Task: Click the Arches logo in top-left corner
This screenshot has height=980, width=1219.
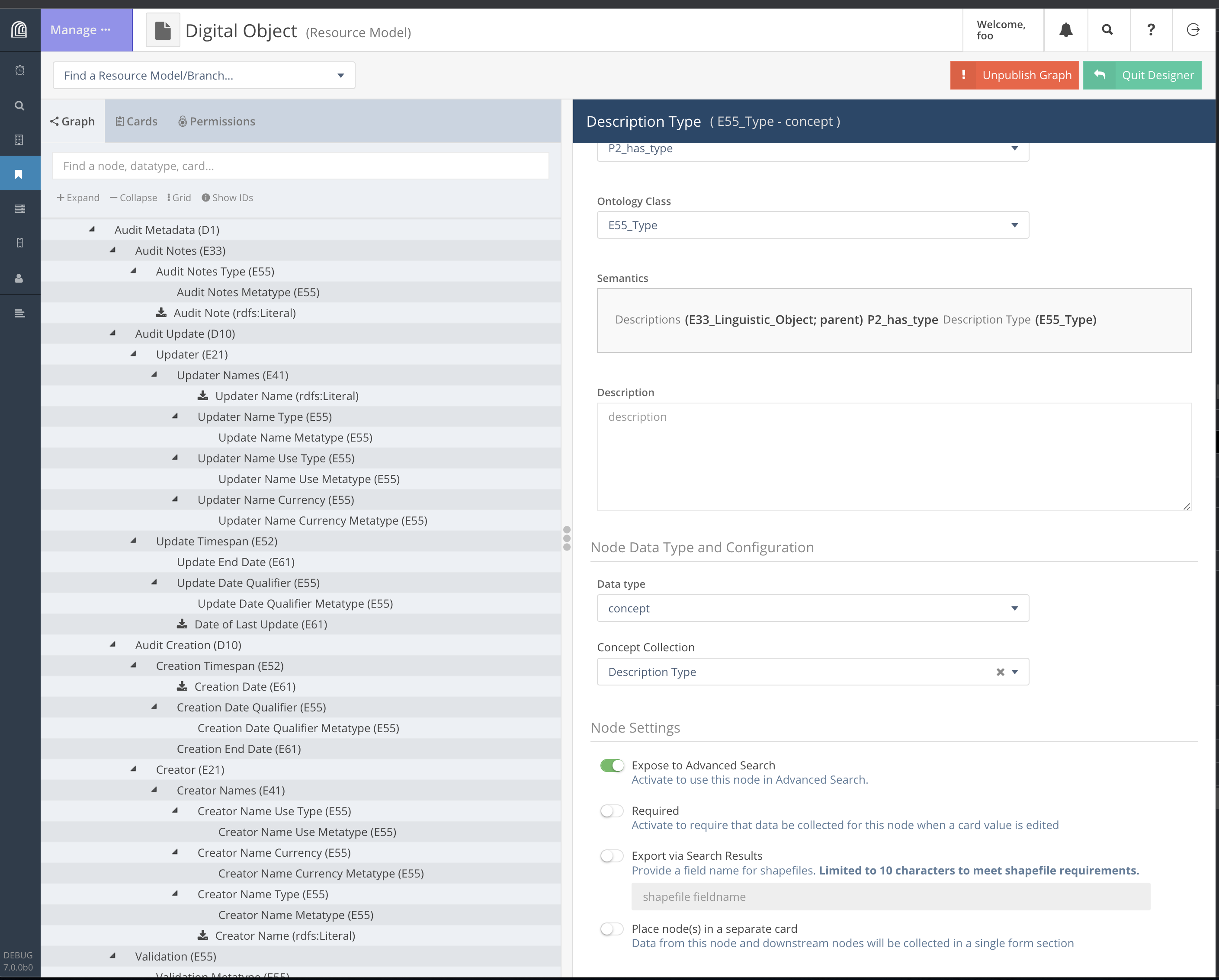Action: (20, 30)
